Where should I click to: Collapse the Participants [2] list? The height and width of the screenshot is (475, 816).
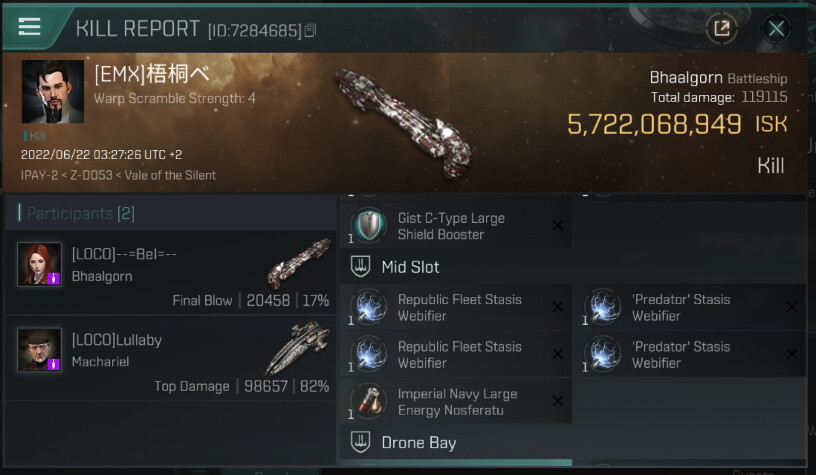click(20, 213)
